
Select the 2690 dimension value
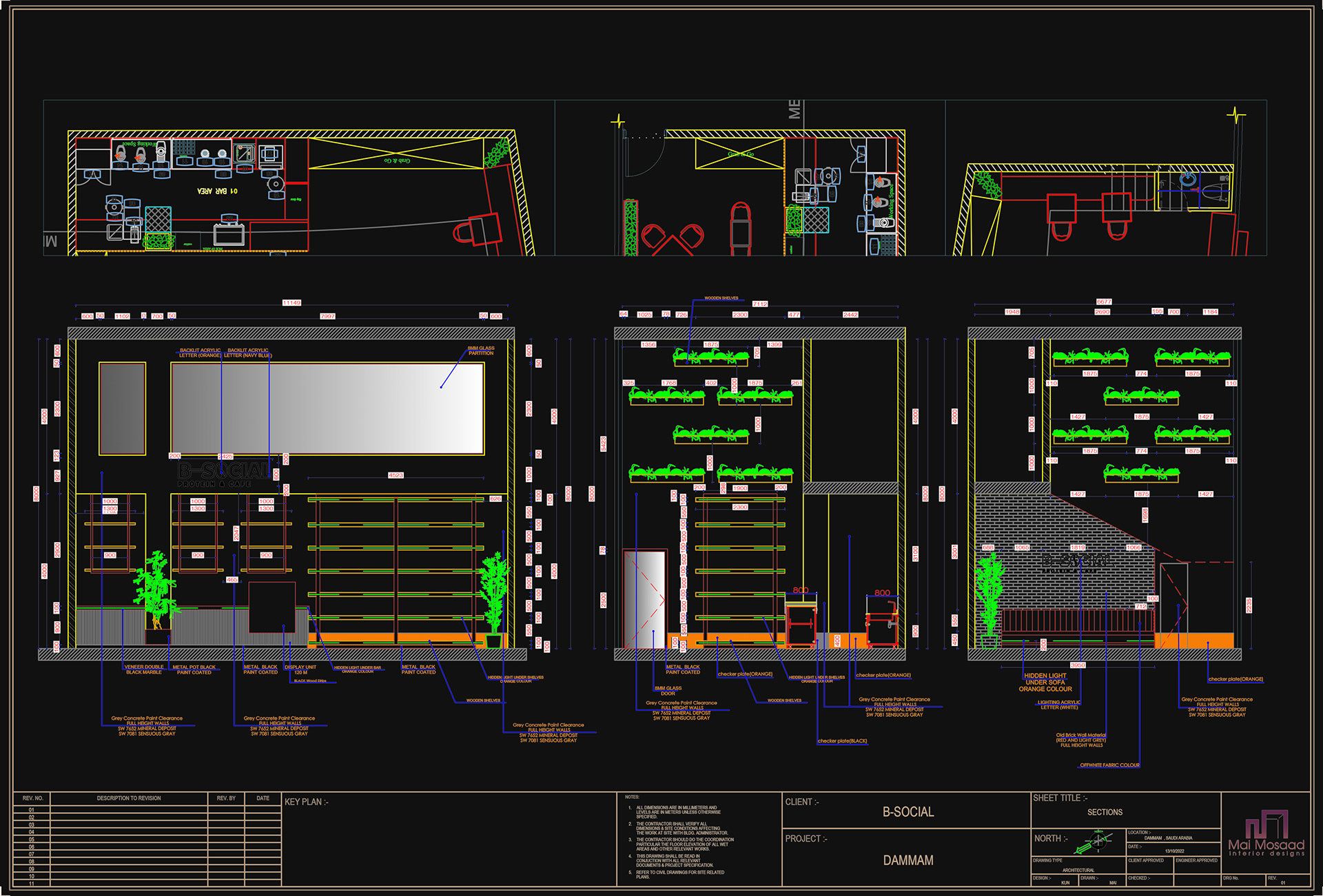(x=1102, y=312)
